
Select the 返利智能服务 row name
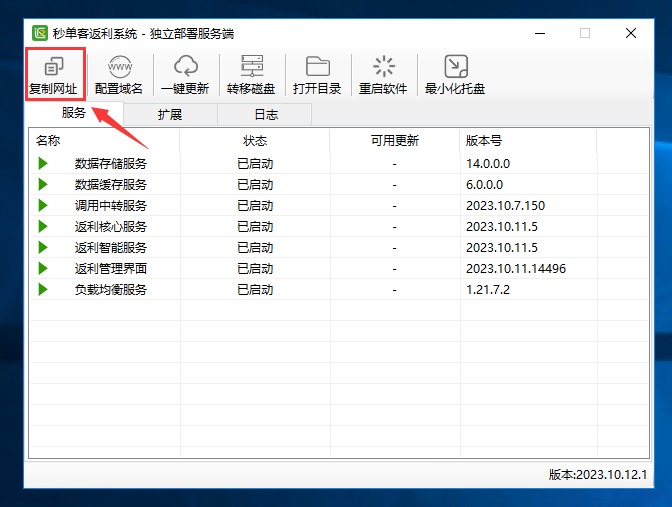click(x=111, y=248)
